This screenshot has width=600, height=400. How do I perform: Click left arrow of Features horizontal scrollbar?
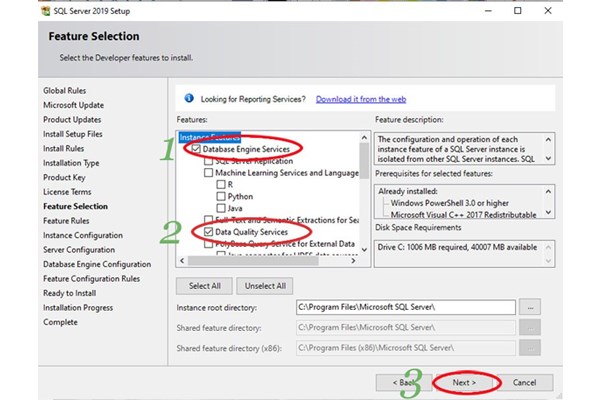pos(182,261)
